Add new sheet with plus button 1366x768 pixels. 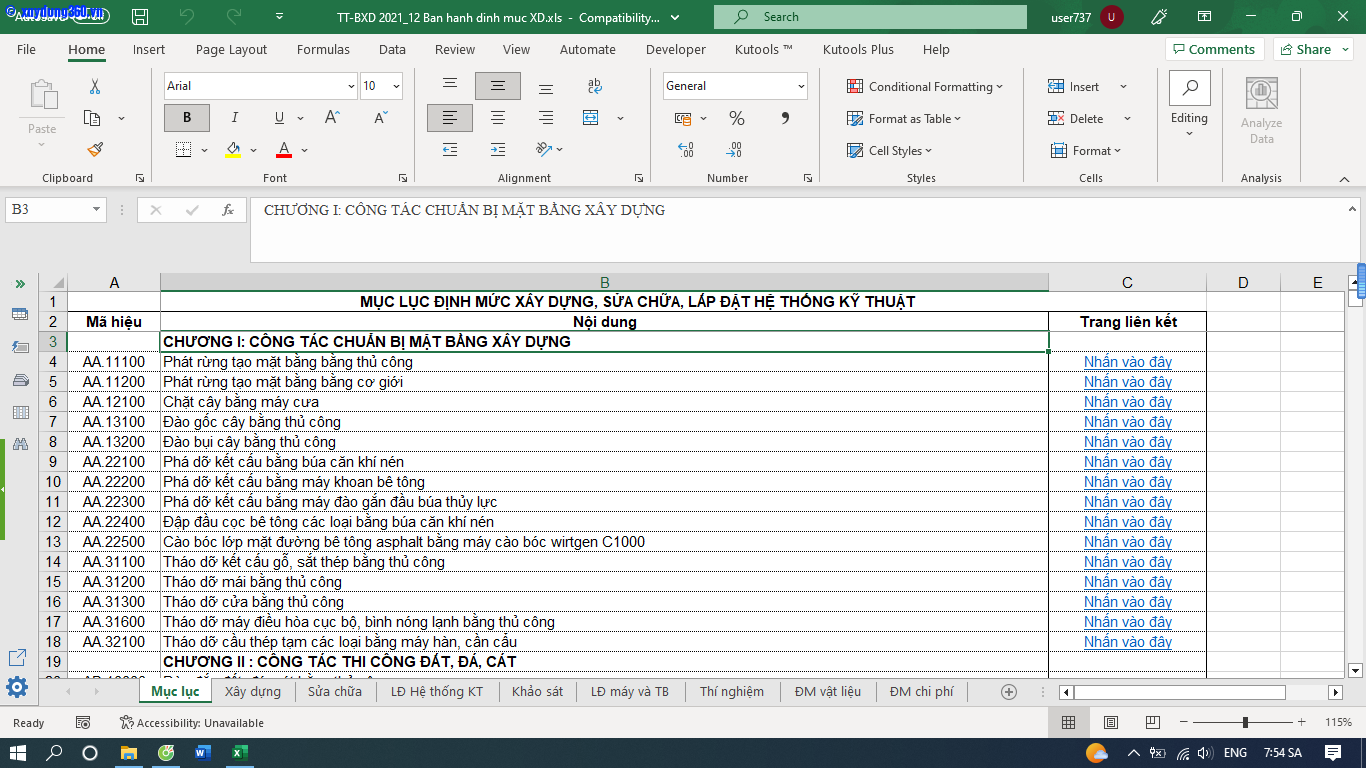(x=1009, y=692)
